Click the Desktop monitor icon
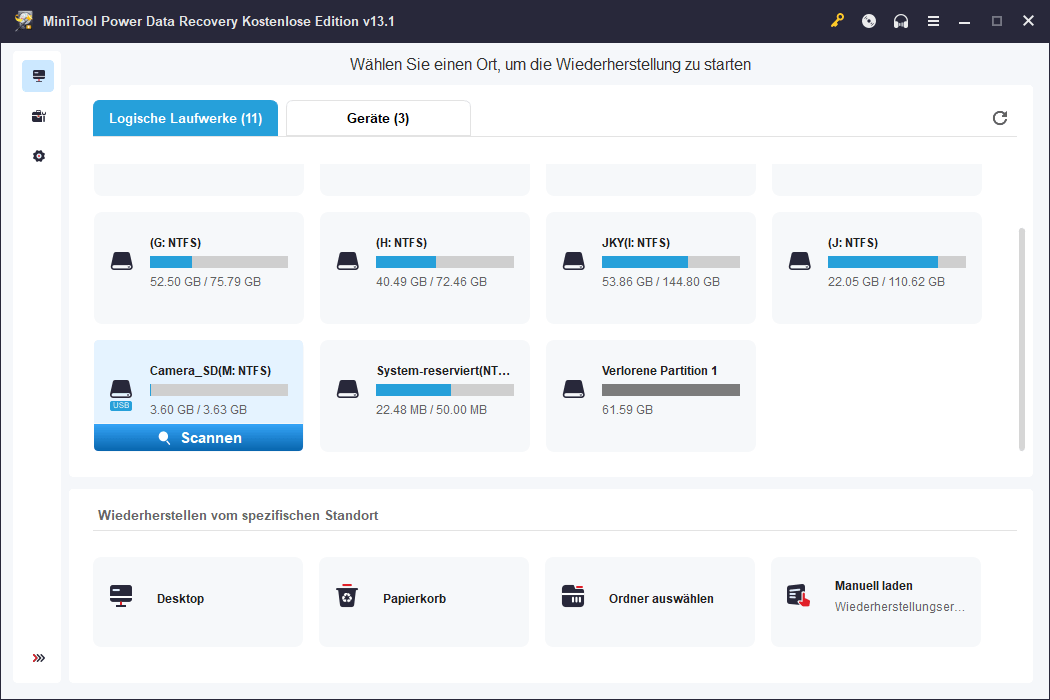This screenshot has width=1050, height=700. 121,596
